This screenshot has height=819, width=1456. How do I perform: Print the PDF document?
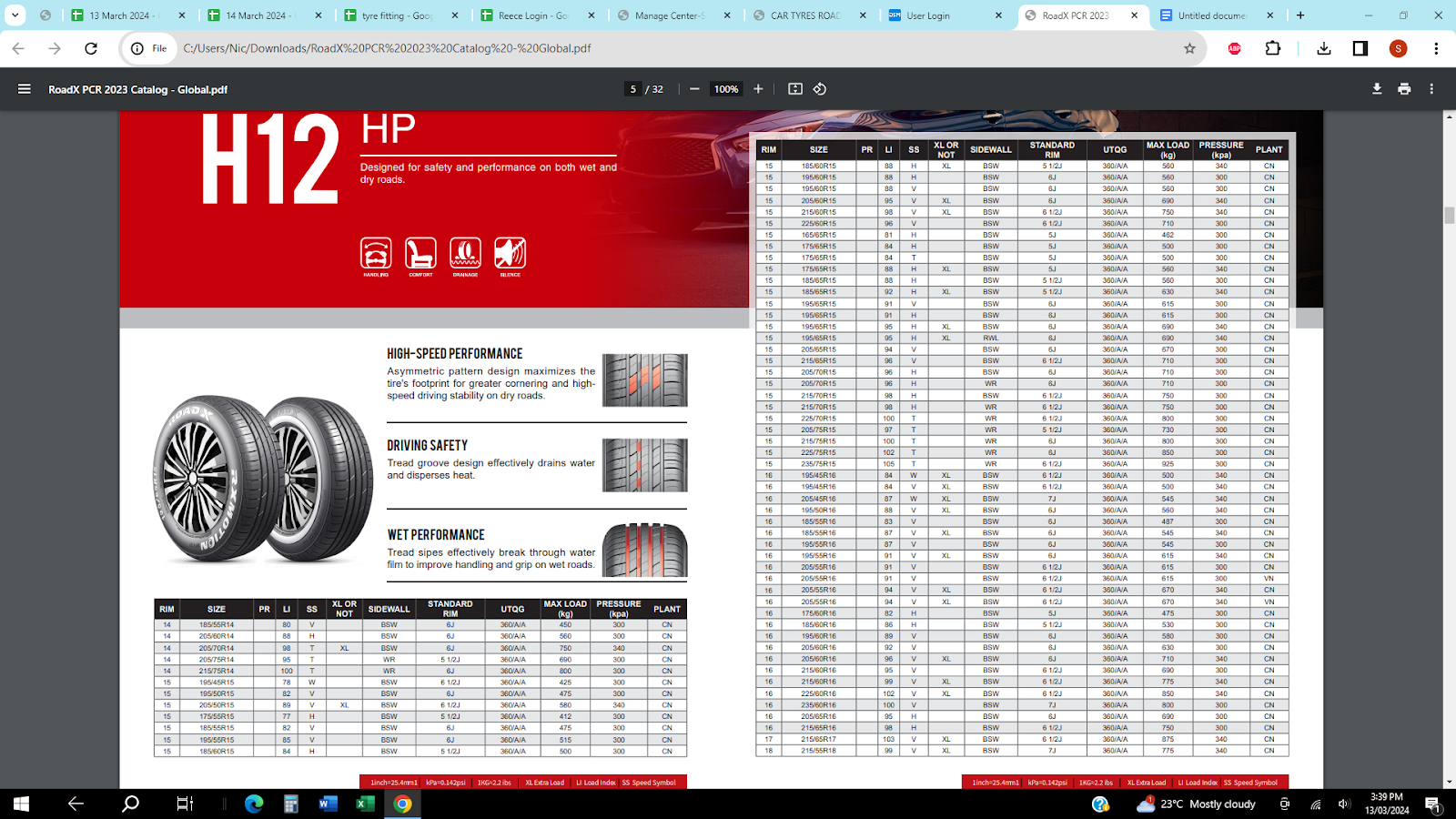[x=1404, y=89]
